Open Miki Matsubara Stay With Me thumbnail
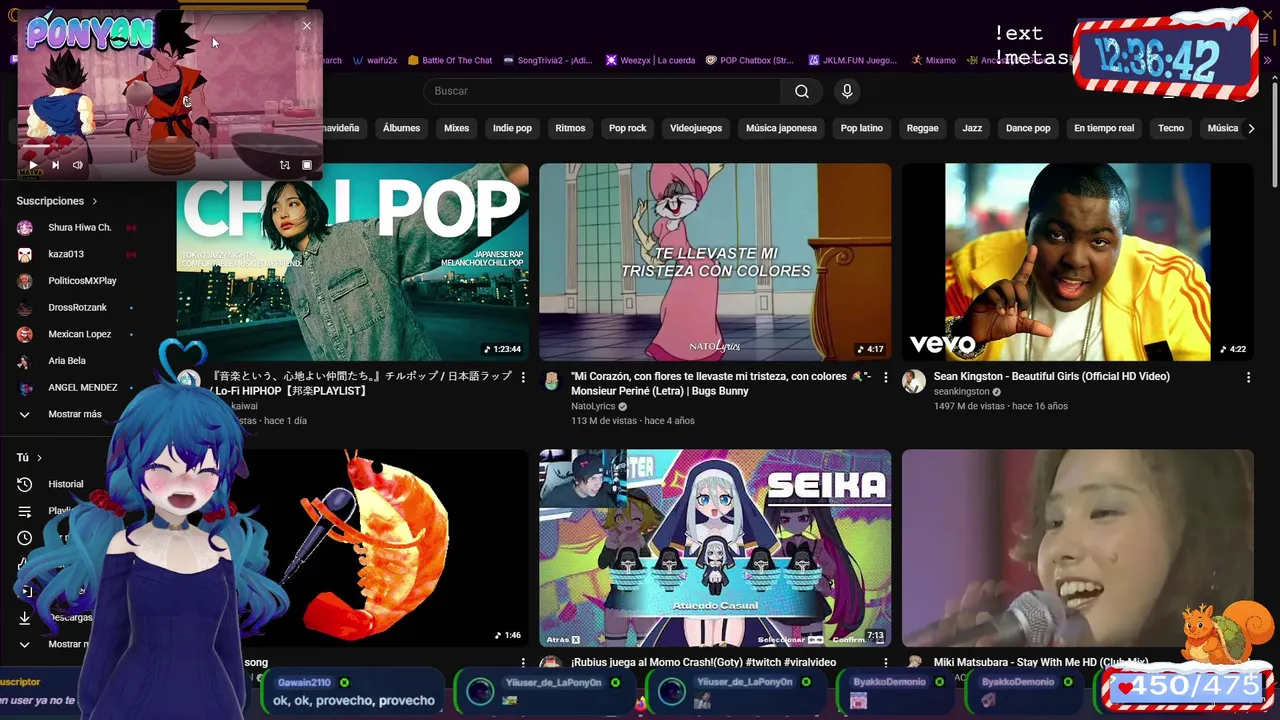 coord(1077,548)
